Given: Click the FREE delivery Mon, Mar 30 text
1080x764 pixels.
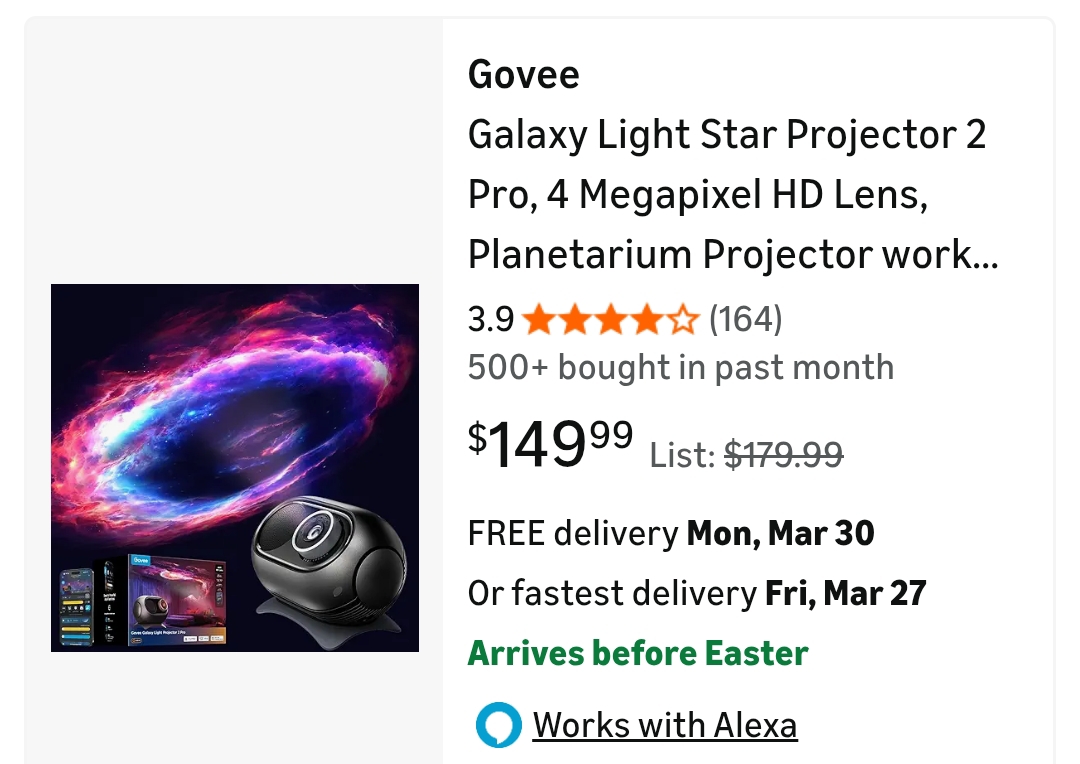Looking at the screenshot, I should [670, 533].
